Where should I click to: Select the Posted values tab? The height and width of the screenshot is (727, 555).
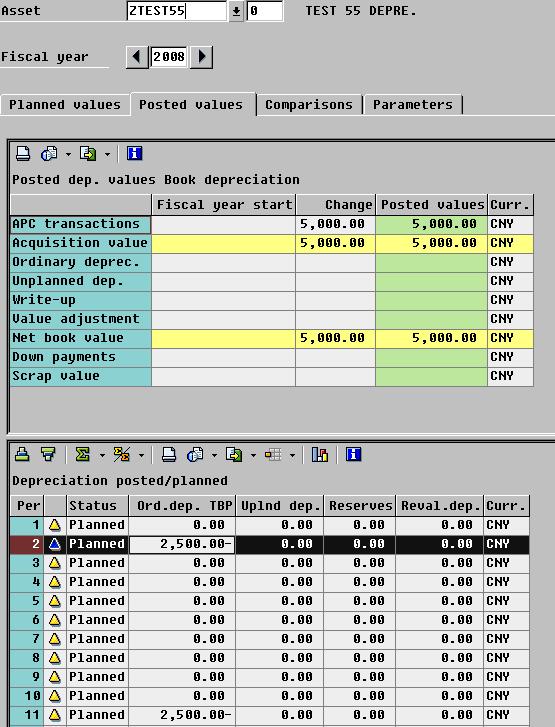pyautogui.click(x=191, y=105)
